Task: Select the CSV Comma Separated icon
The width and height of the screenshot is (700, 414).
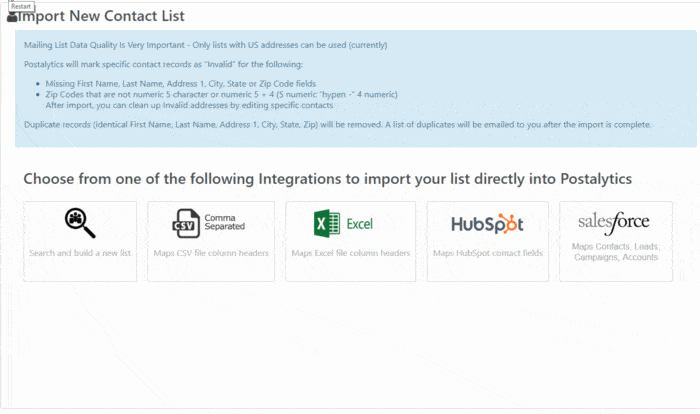Action: pyautogui.click(x=208, y=223)
